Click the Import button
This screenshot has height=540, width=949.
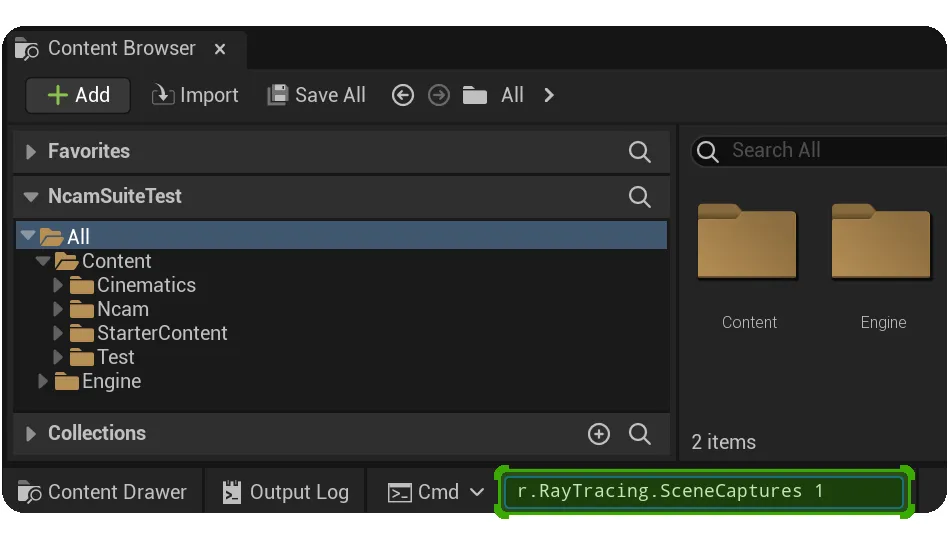coord(195,95)
